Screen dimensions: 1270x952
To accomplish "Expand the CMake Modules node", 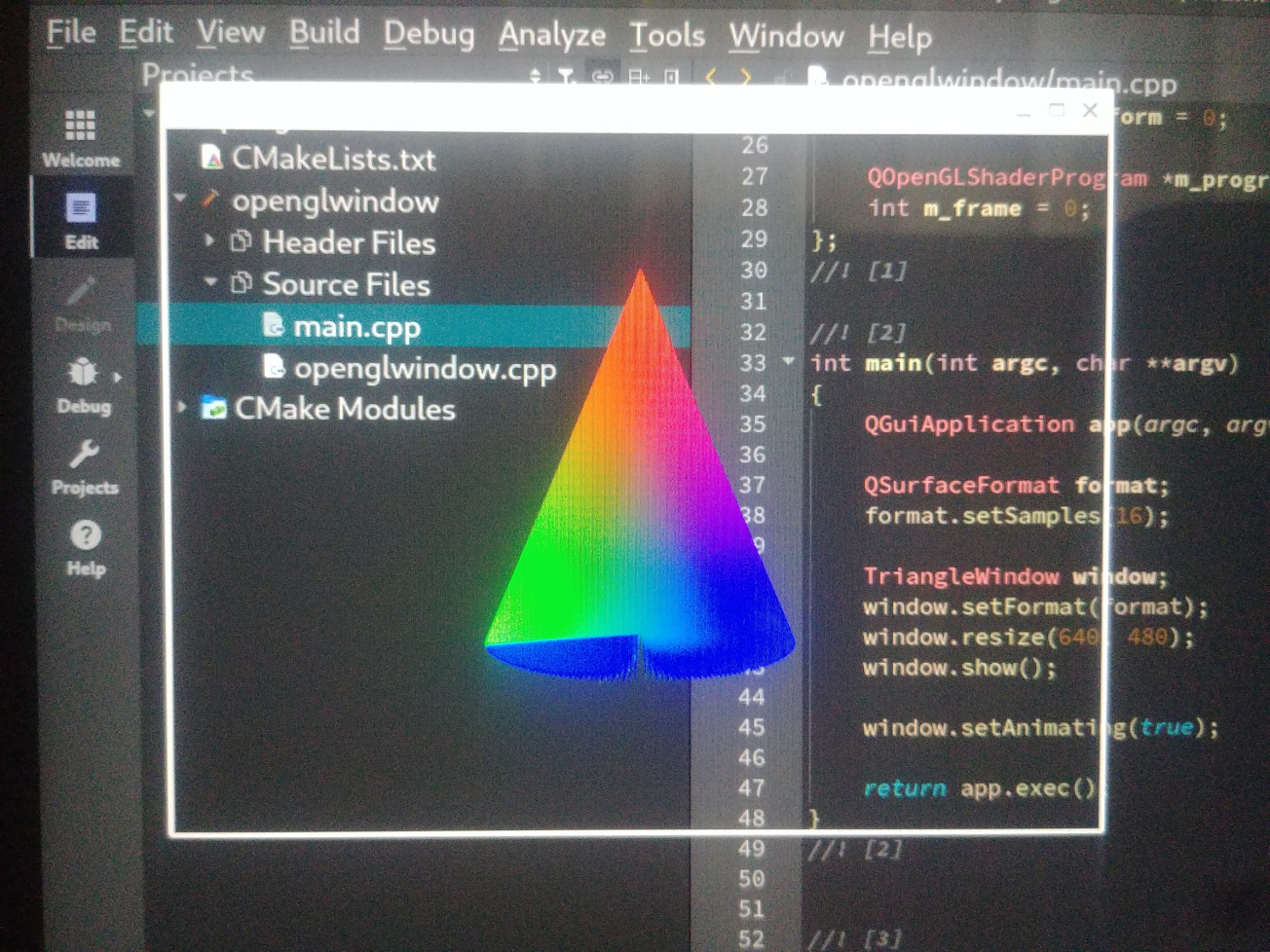I will click(x=182, y=407).
